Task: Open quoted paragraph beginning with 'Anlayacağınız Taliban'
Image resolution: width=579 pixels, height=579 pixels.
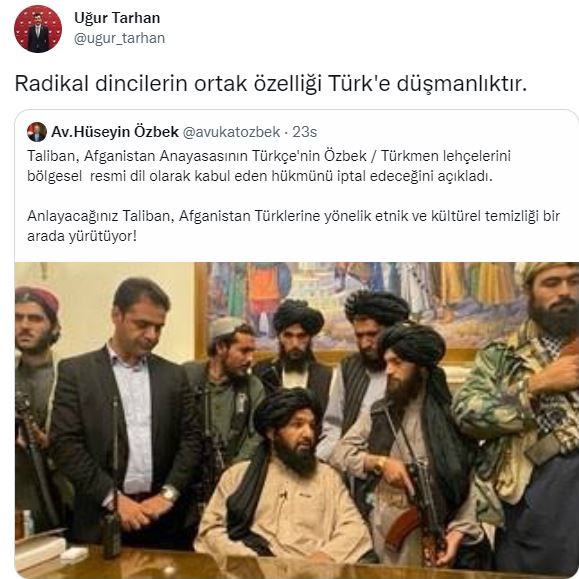Action: 293,226
